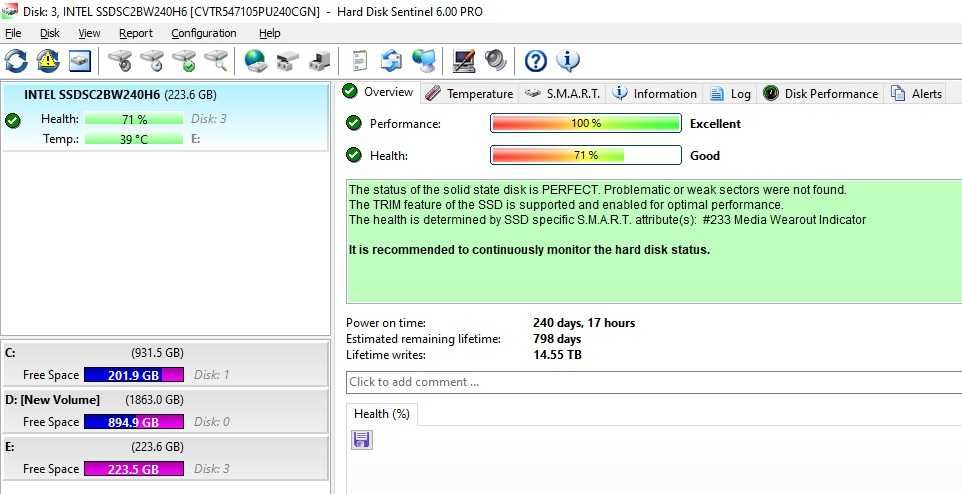Click the D: free space 894.9 GB bar
The height and width of the screenshot is (494, 962).
tap(134, 422)
